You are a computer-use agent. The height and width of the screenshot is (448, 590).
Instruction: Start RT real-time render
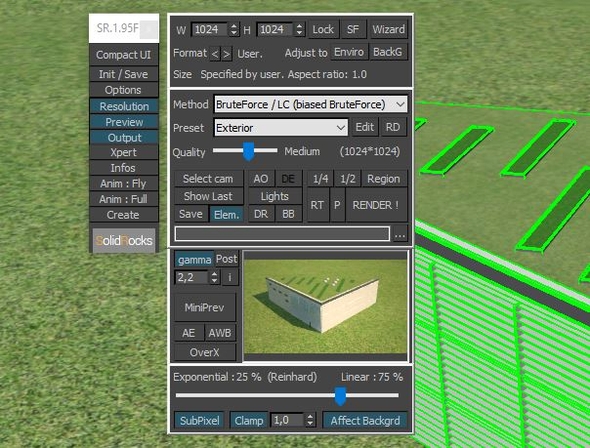[317, 205]
